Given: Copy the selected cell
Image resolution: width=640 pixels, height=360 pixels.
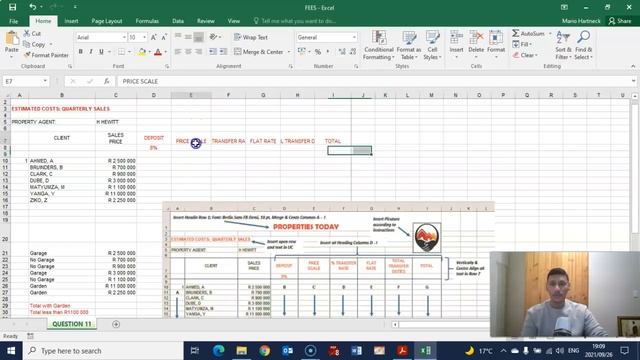Looking at the screenshot, I should click(x=34, y=44).
